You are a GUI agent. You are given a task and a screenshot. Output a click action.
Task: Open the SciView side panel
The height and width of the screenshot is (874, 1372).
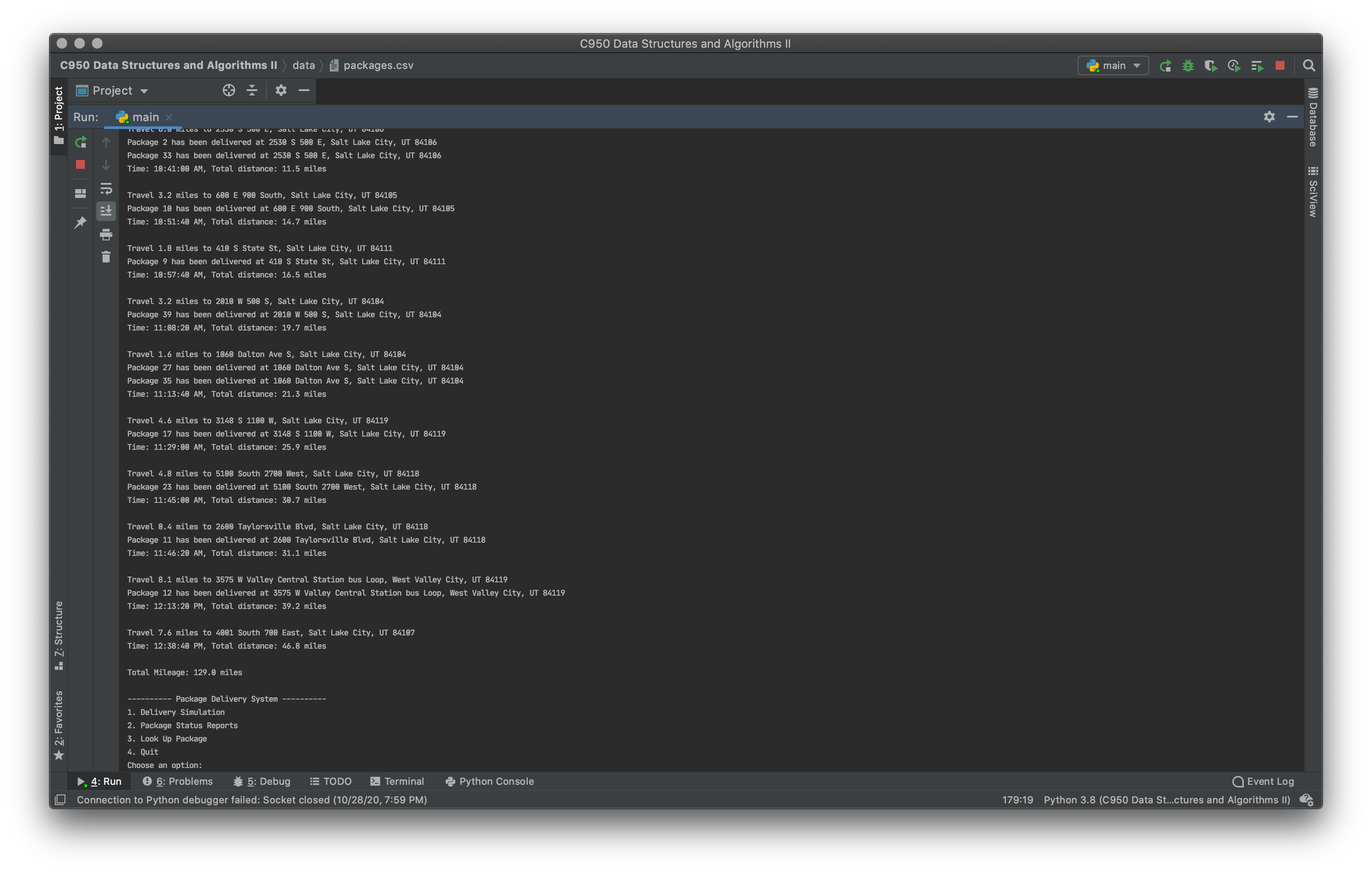click(1313, 192)
